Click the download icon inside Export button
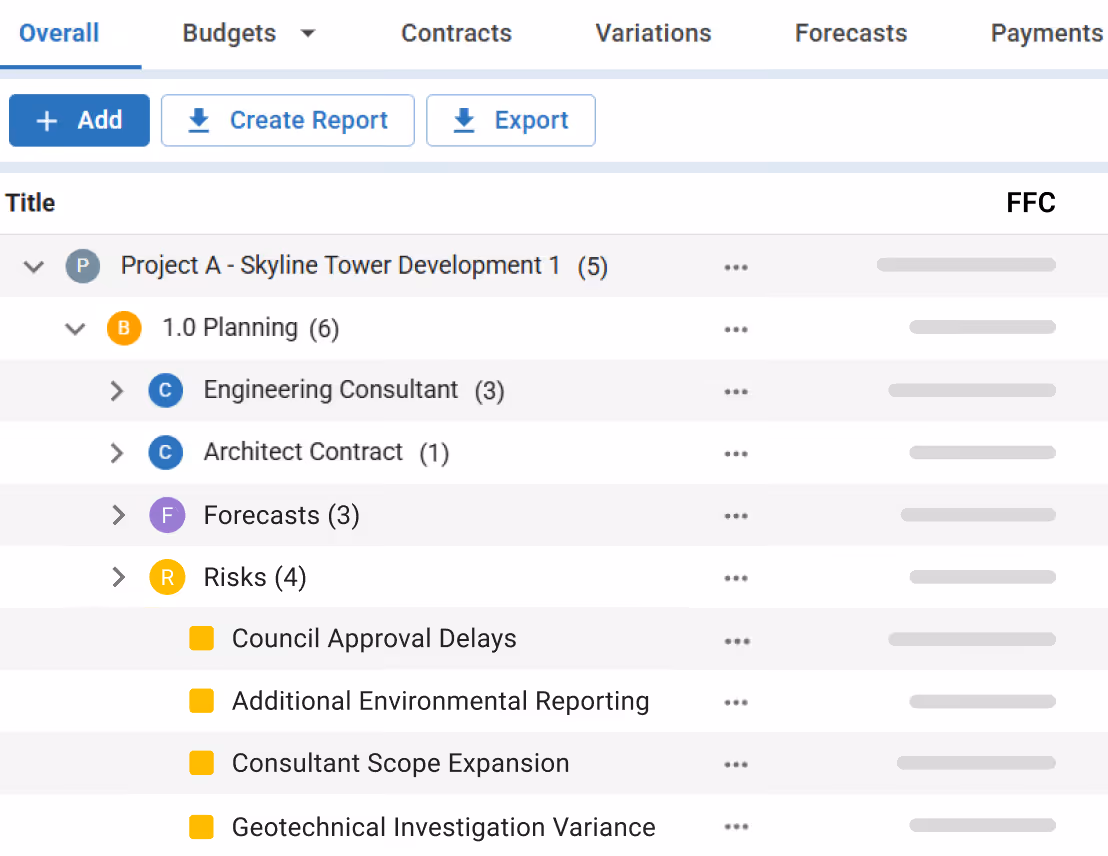The width and height of the screenshot is (1108, 856). (463, 120)
